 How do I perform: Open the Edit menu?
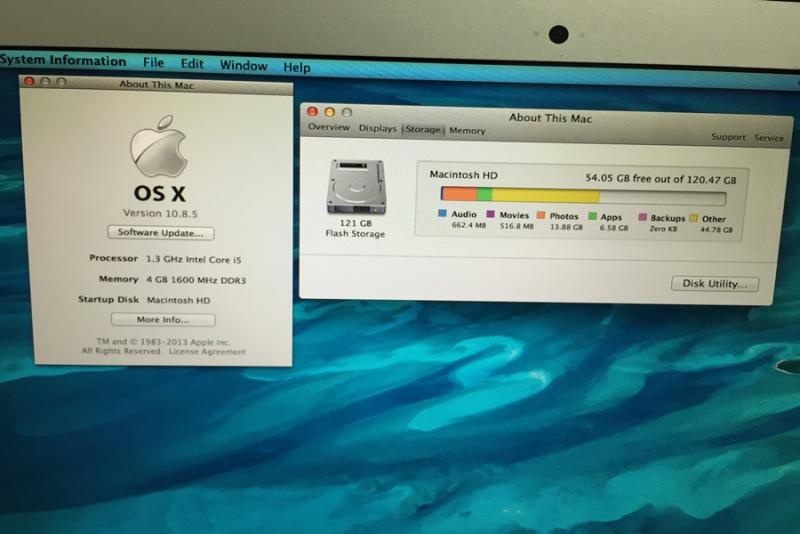(x=192, y=64)
